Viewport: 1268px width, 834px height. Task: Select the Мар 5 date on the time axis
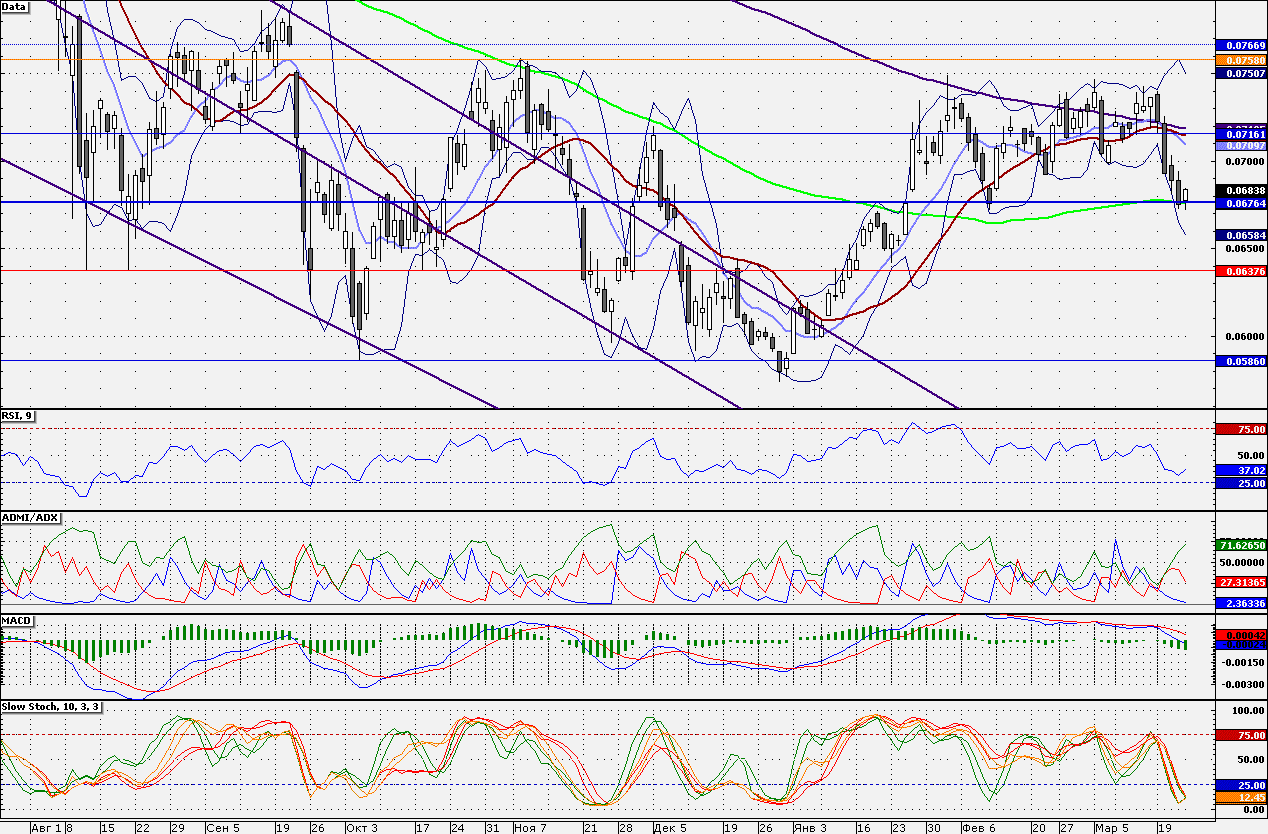[1110, 828]
